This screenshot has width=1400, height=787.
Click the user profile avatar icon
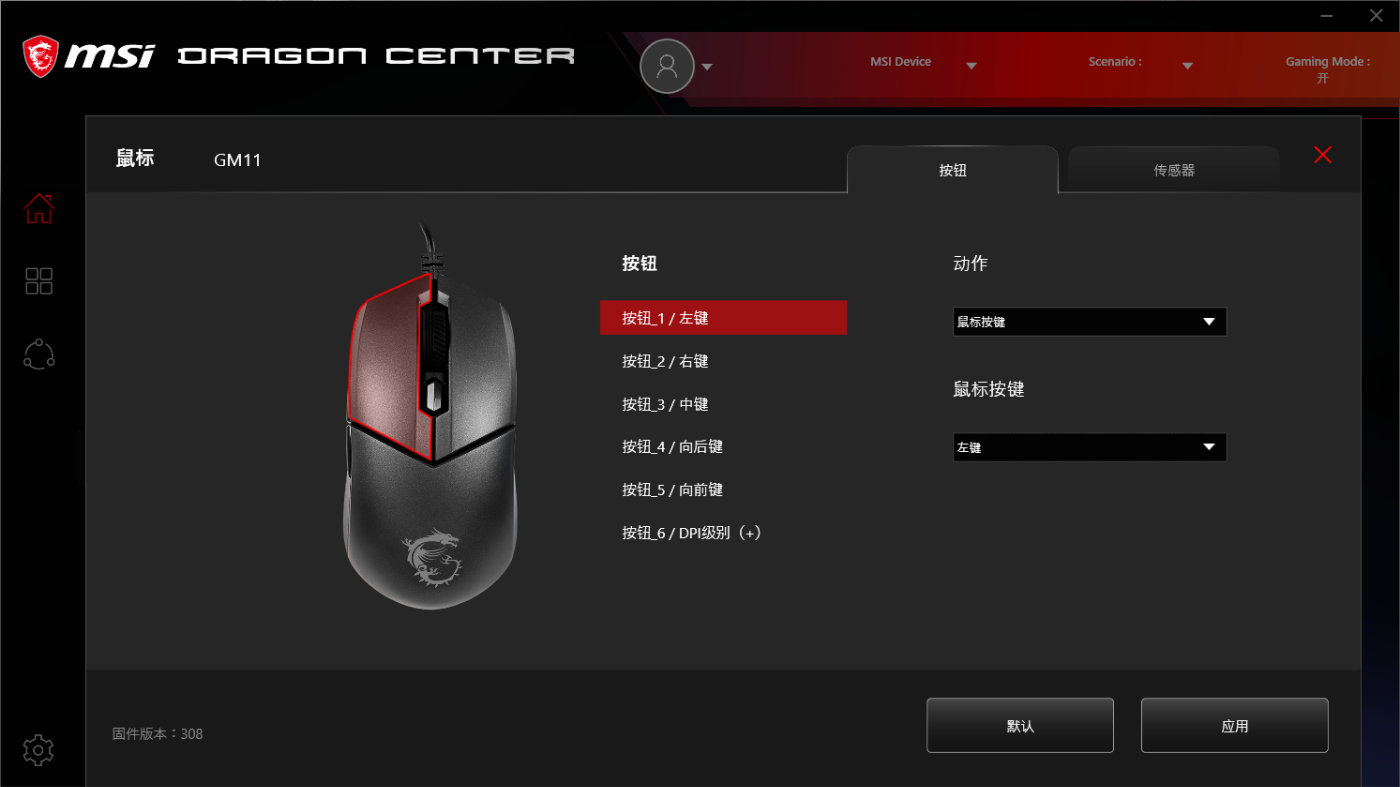point(667,66)
